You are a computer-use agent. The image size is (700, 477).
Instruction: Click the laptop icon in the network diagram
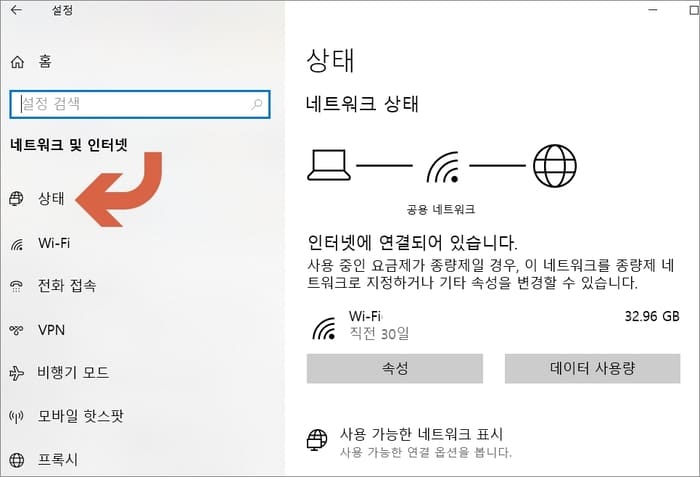pos(329,165)
